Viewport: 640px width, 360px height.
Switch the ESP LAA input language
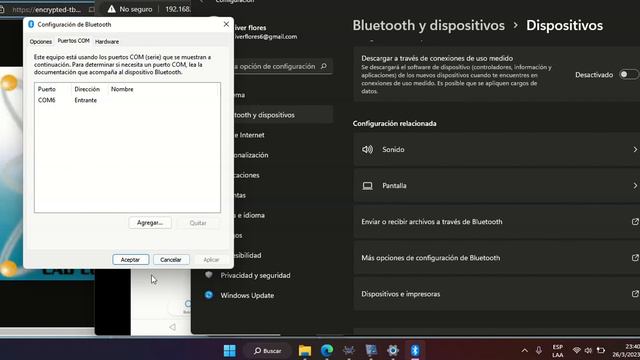pos(558,351)
